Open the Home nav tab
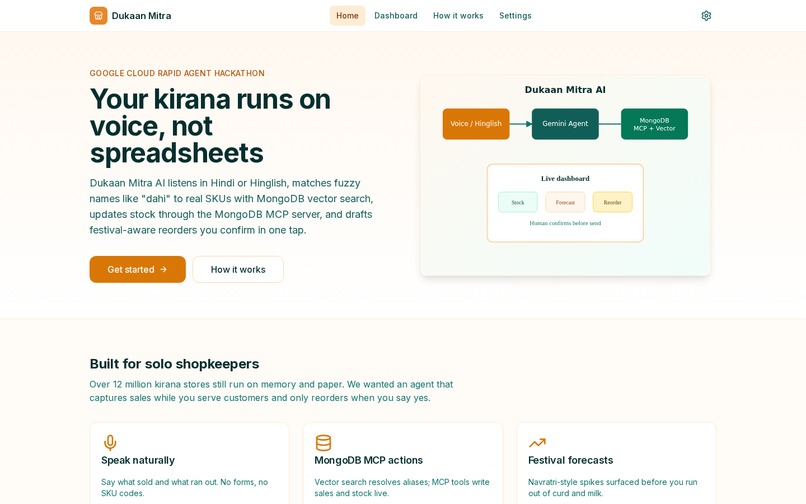 pos(347,15)
